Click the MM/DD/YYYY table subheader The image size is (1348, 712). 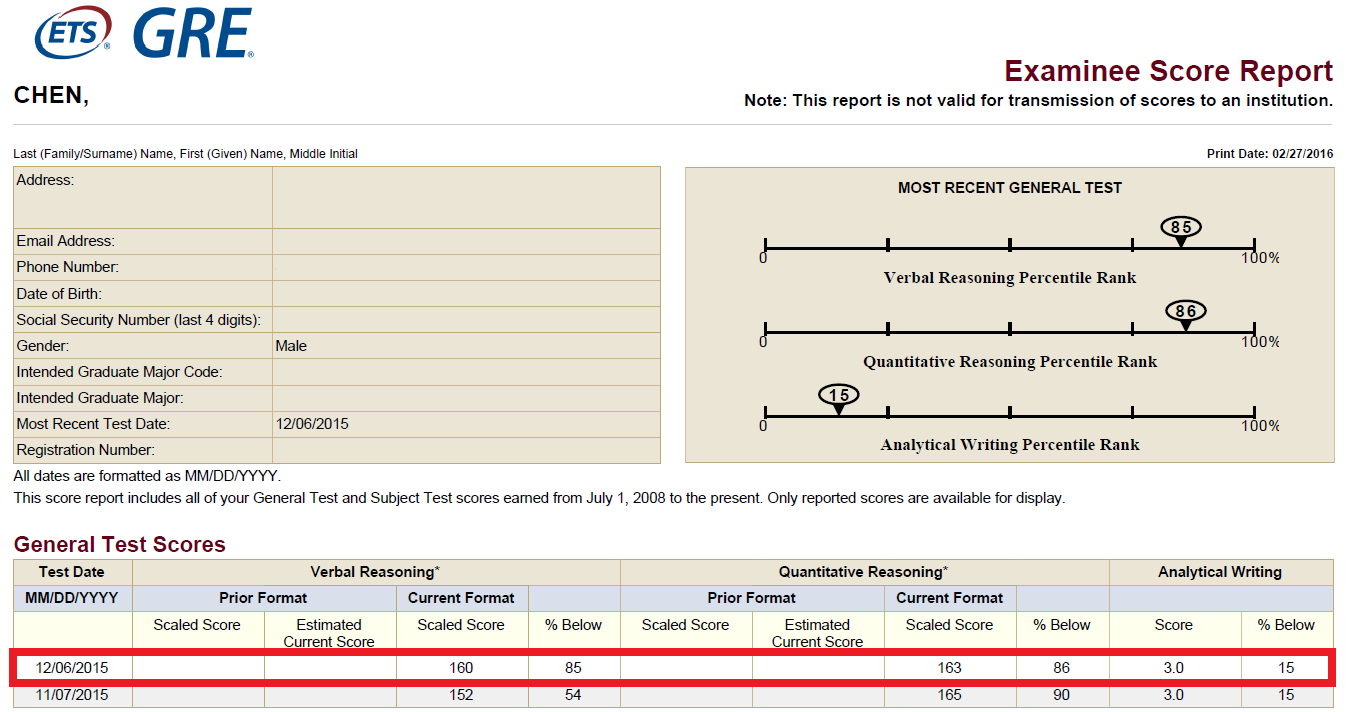tap(72, 599)
